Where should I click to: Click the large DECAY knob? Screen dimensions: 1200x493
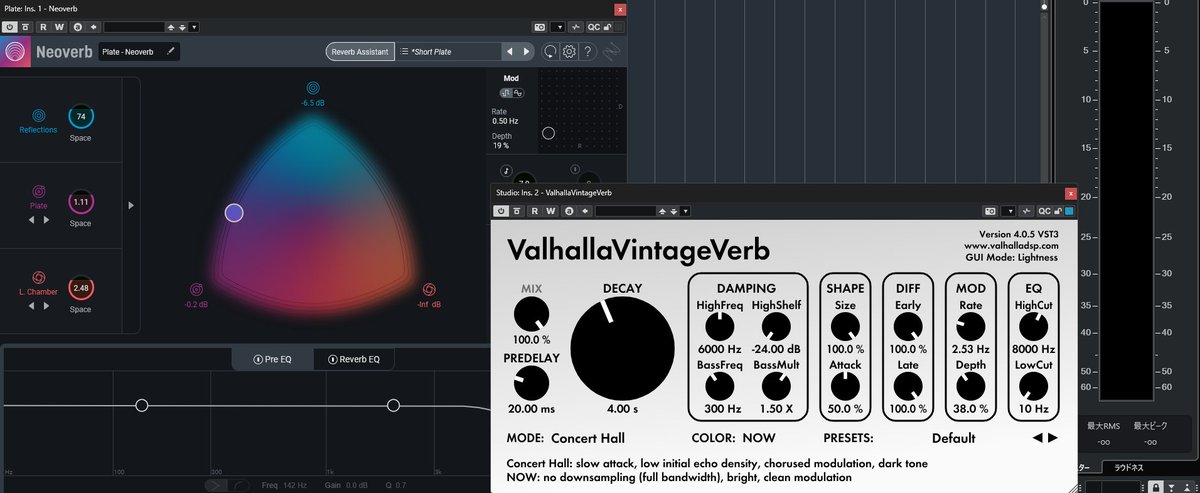click(621, 347)
